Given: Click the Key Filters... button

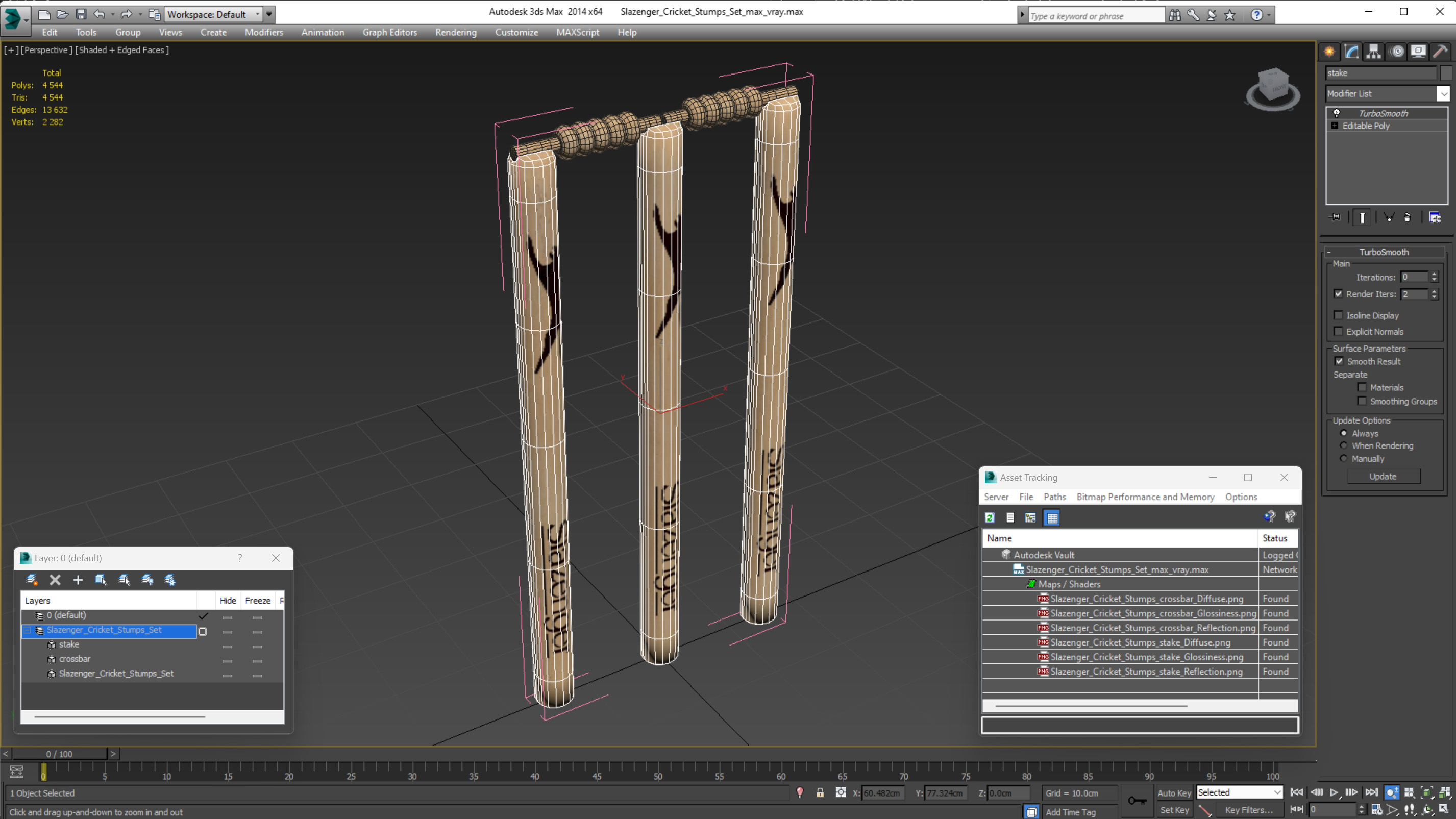Looking at the screenshot, I should point(1249,810).
